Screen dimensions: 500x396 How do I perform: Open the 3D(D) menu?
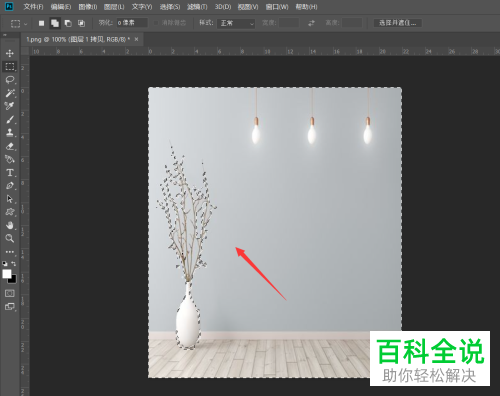coord(223,7)
